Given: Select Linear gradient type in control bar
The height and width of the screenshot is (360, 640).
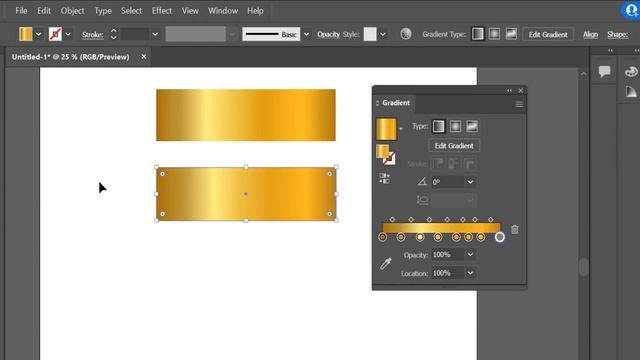Looking at the screenshot, I should [x=478, y=34].
